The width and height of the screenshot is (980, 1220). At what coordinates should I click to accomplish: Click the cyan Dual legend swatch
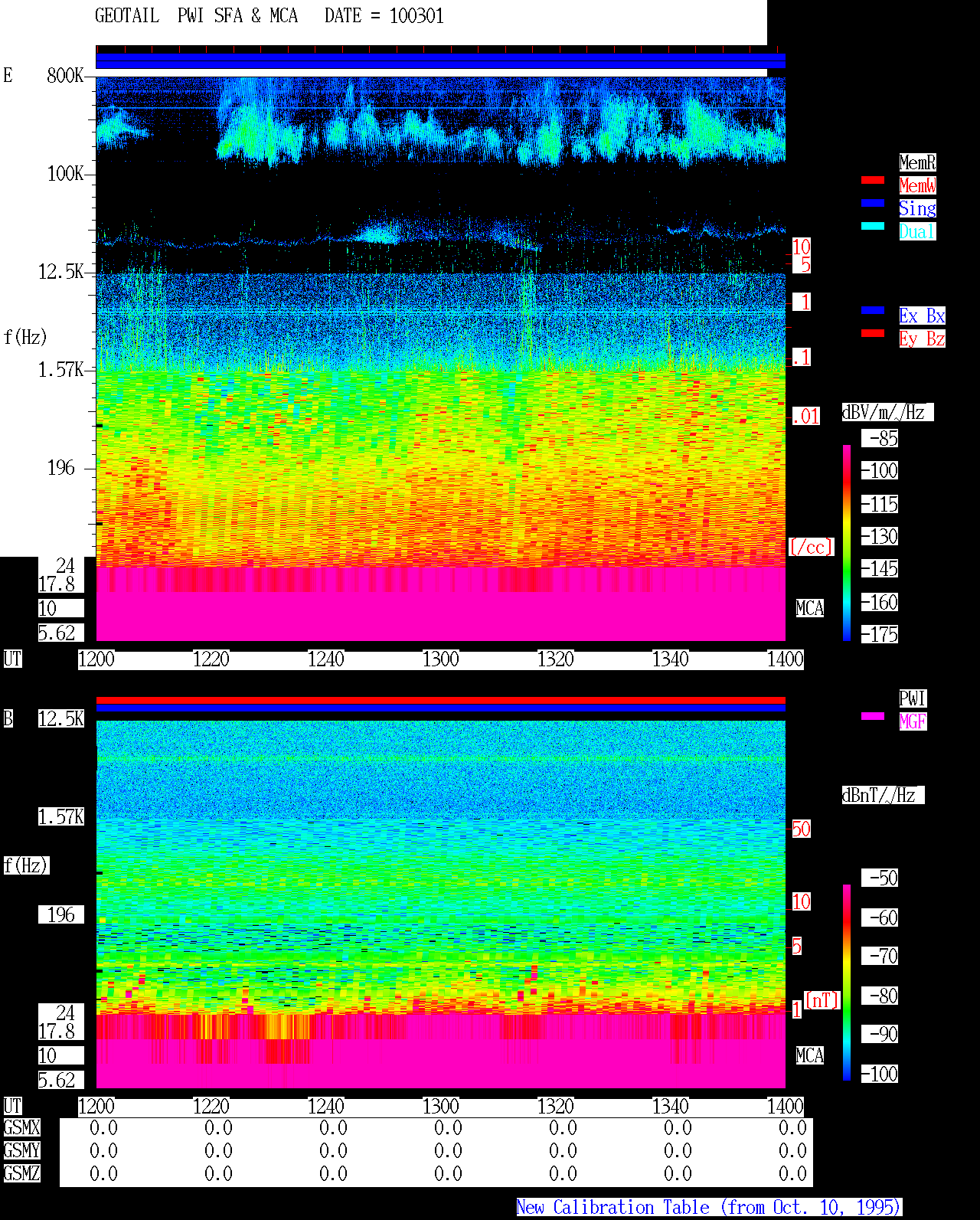coord(873,226)
